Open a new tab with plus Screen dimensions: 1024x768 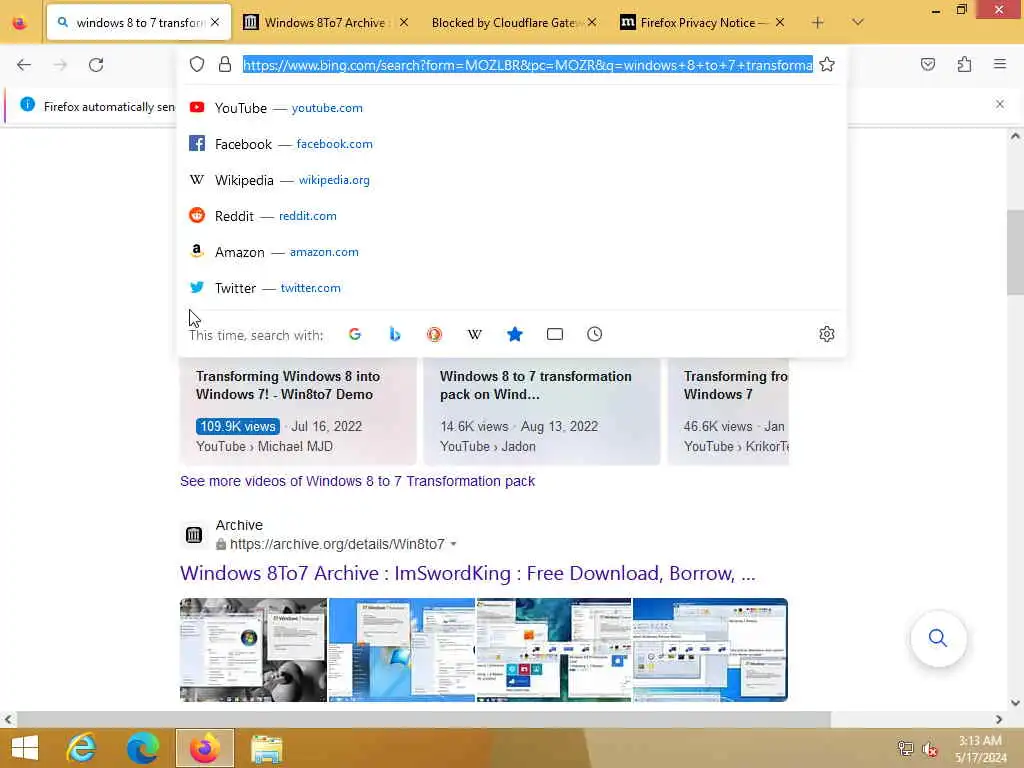(x=818, y=23)
